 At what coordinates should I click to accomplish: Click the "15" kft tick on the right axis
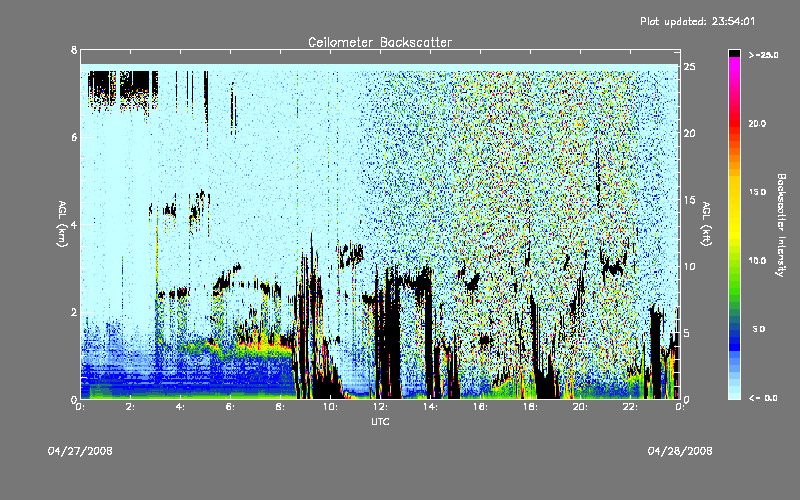point(690,199)
